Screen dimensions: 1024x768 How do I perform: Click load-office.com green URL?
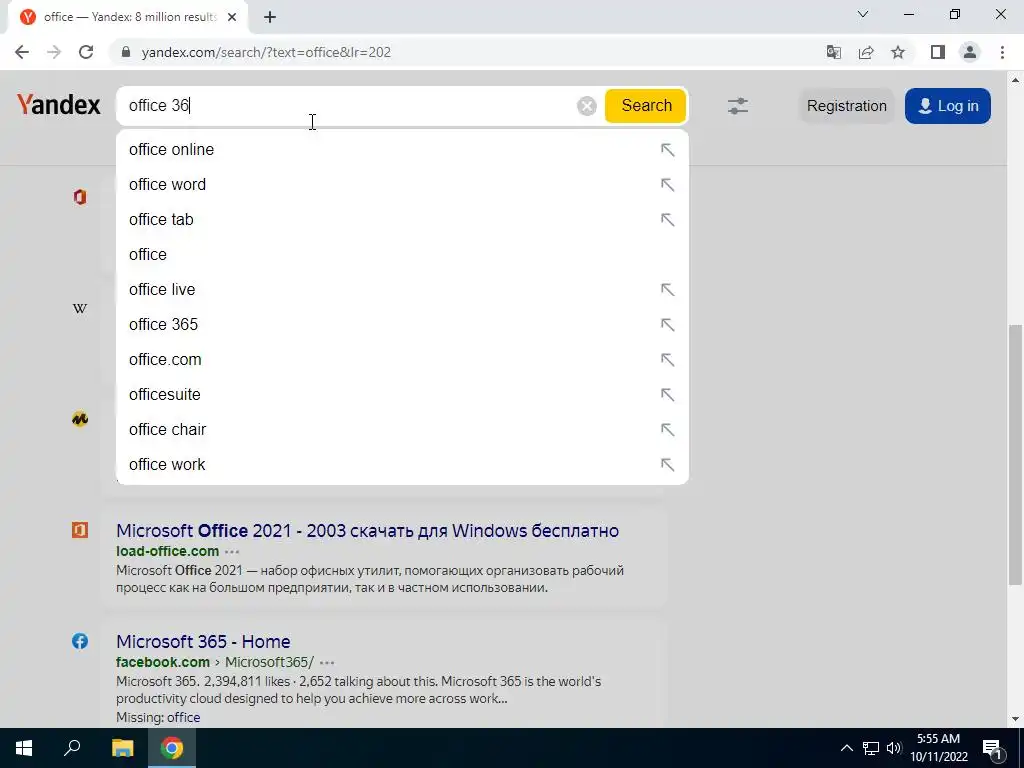(167, 551)
